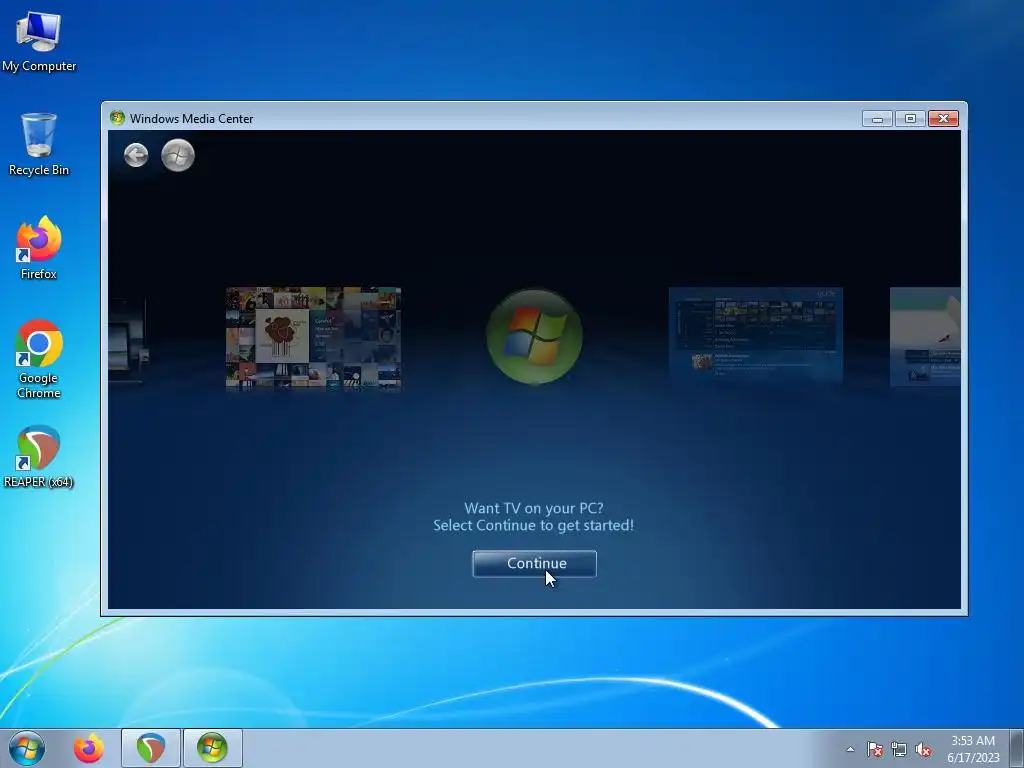Open the Windows Start menu orb

27,748
